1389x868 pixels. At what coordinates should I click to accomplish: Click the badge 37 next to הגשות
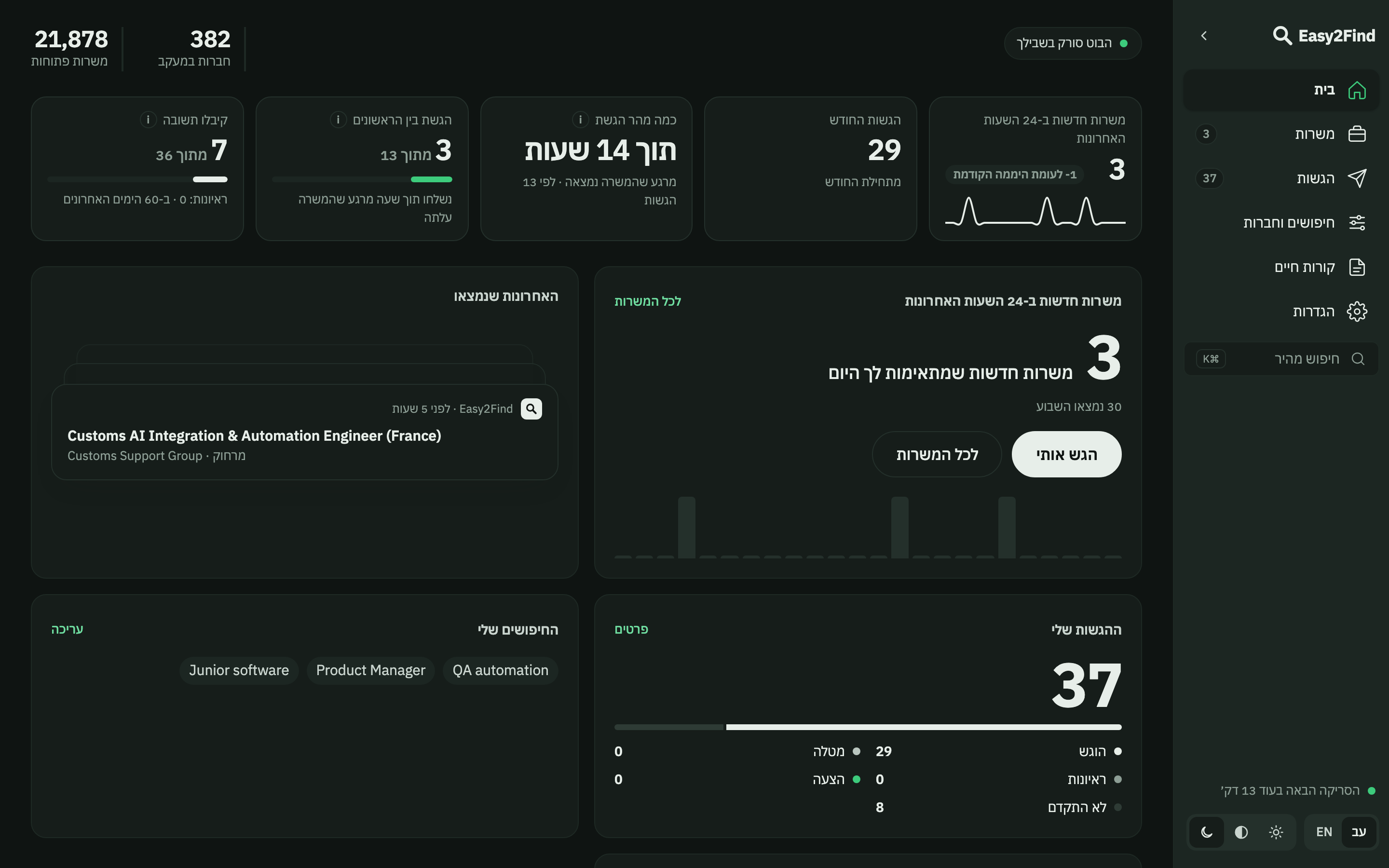tap(1210, 178)
